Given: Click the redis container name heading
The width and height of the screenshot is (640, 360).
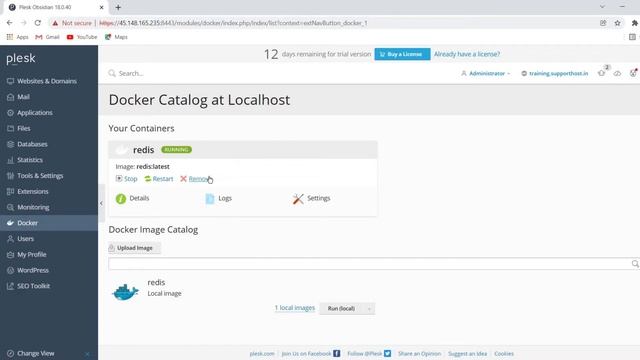Looking at the screenshot, I should click(x=144, y=150).
